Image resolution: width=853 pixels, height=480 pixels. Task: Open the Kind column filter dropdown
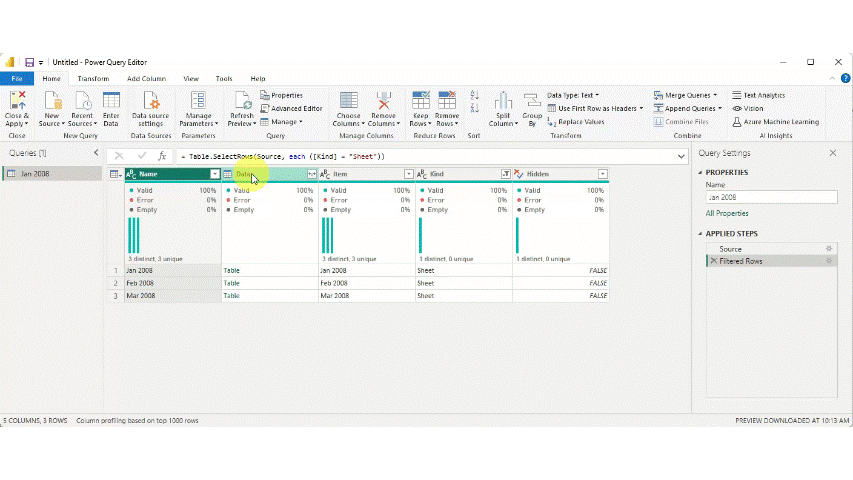(505, 174)
